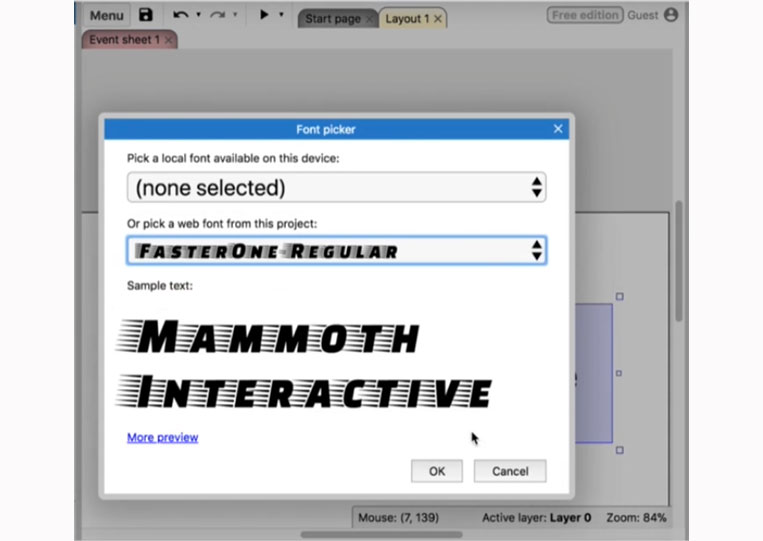
Task: Click the top-right selection resize handle
Action: [619, 296]
